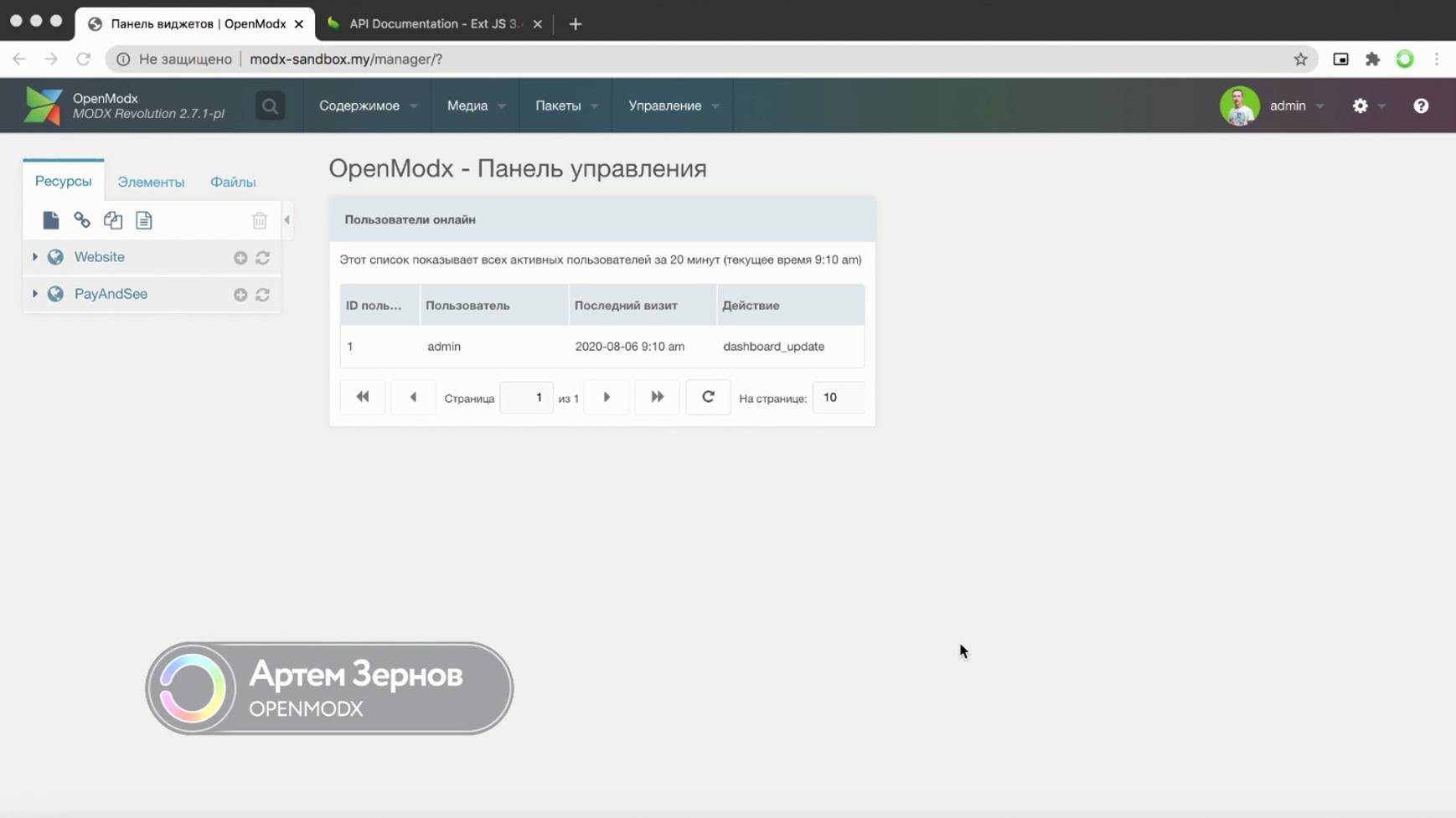1456x818 pixels.
Task: Open the Содержимое dropdown menu
Action: (x=368, y=105)
